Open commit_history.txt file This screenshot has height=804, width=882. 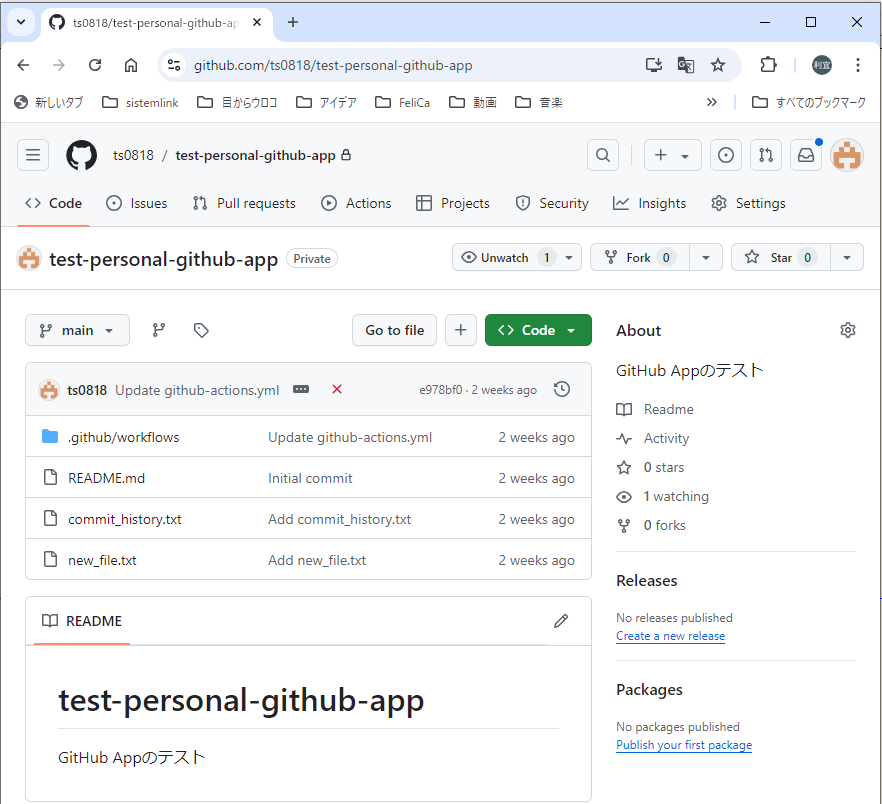click(125, 519)
